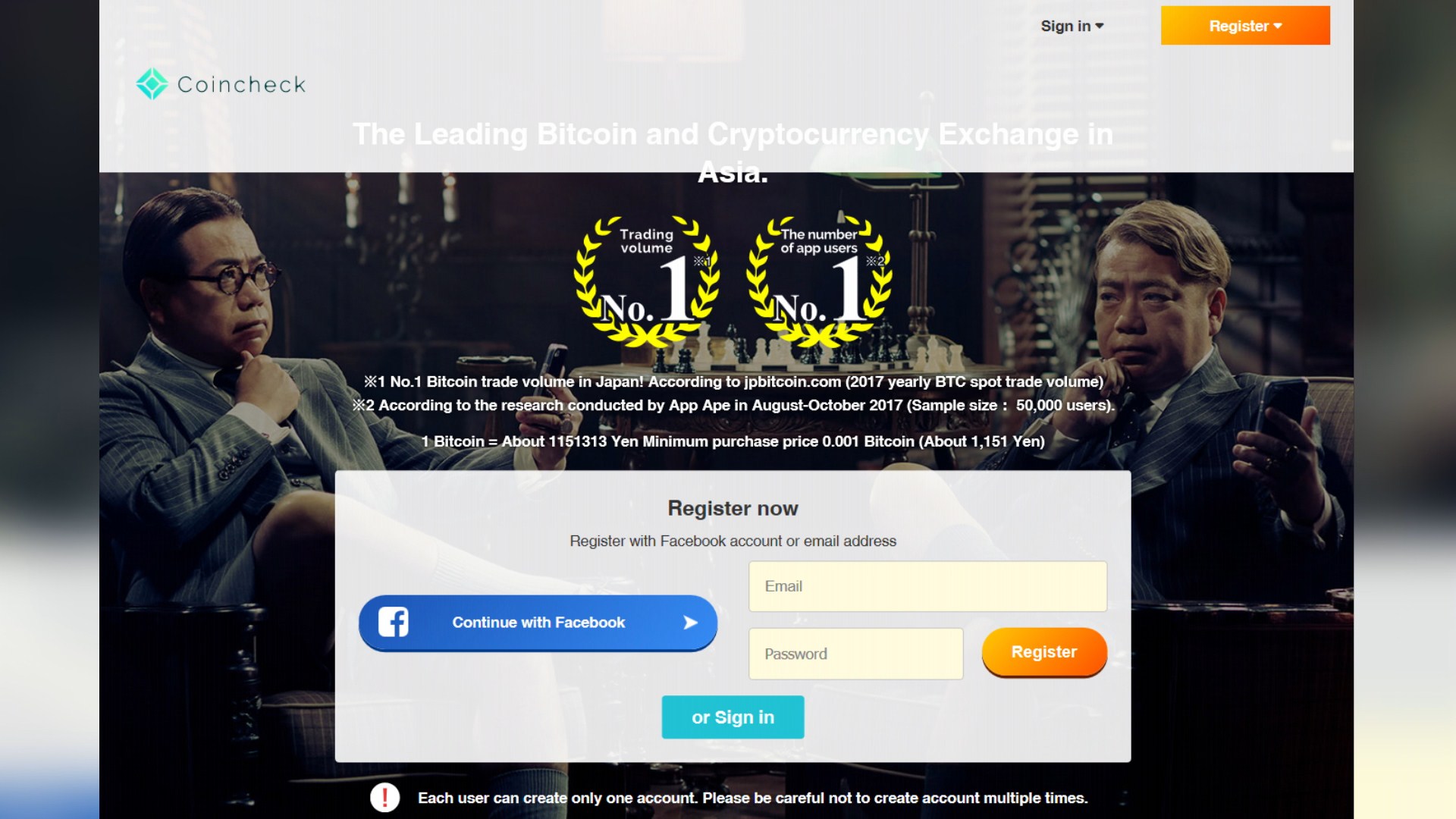The width and height of the screenshot is (1456, 819).
Task: Click the Bitcoin price in Yen text
Action: 733,441
